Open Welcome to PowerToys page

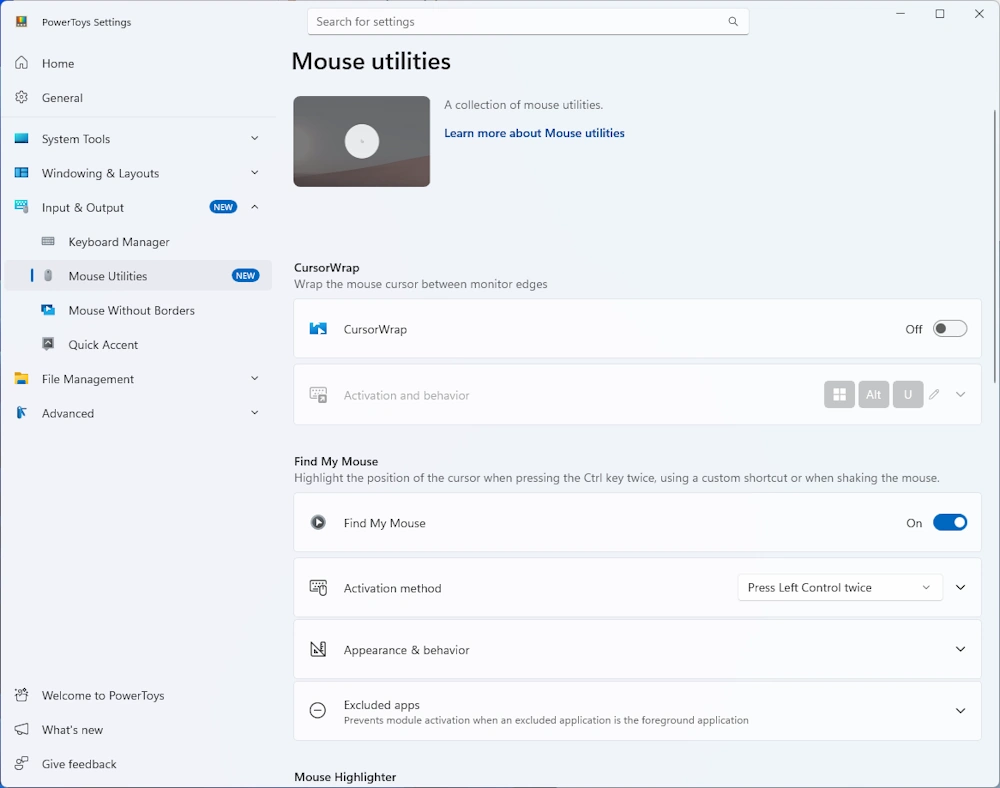(x=102, y=696)
